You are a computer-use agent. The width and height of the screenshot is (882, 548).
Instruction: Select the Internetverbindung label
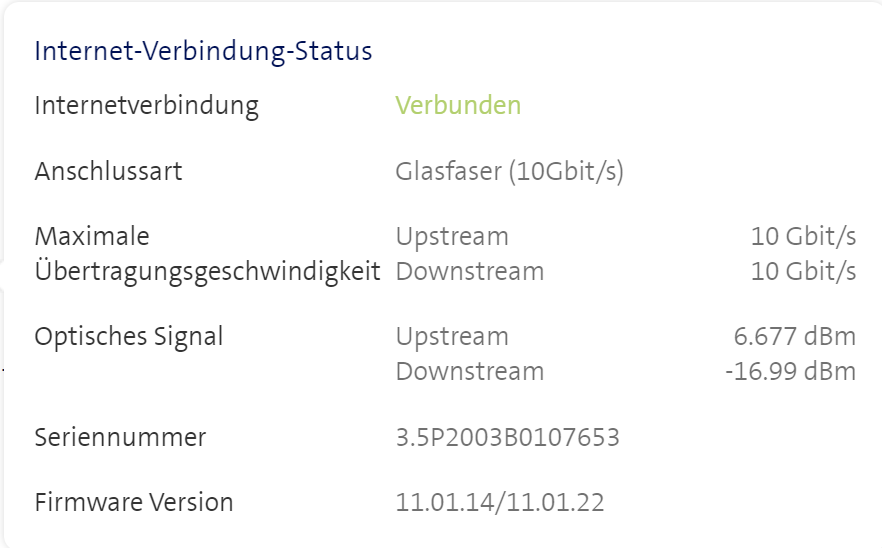click(x=146, y=105)
